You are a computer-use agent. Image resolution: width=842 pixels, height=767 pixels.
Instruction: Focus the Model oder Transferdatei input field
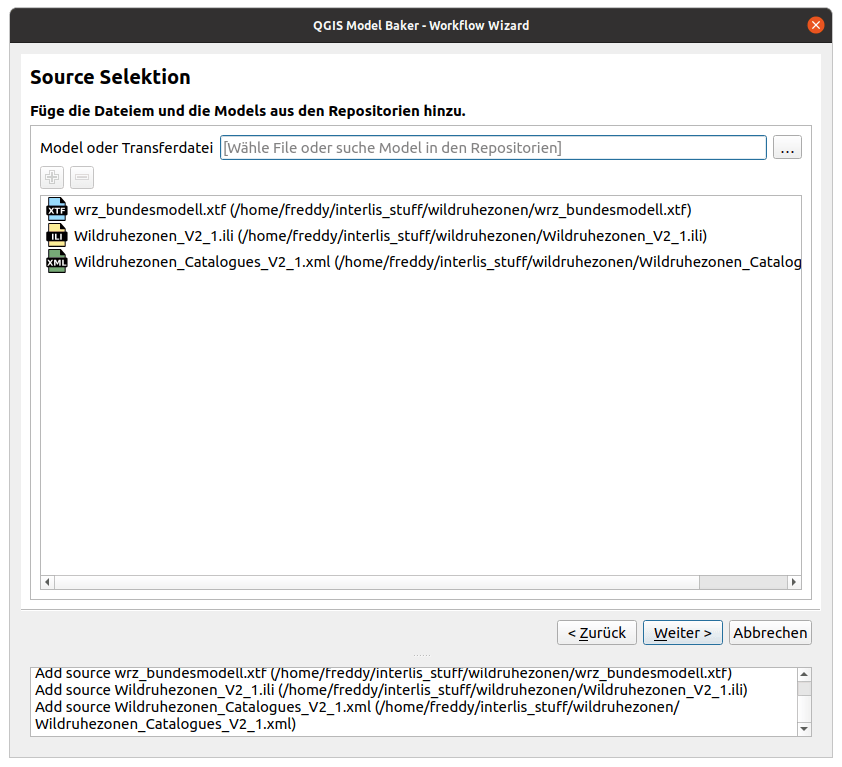[x=493, y=147]
